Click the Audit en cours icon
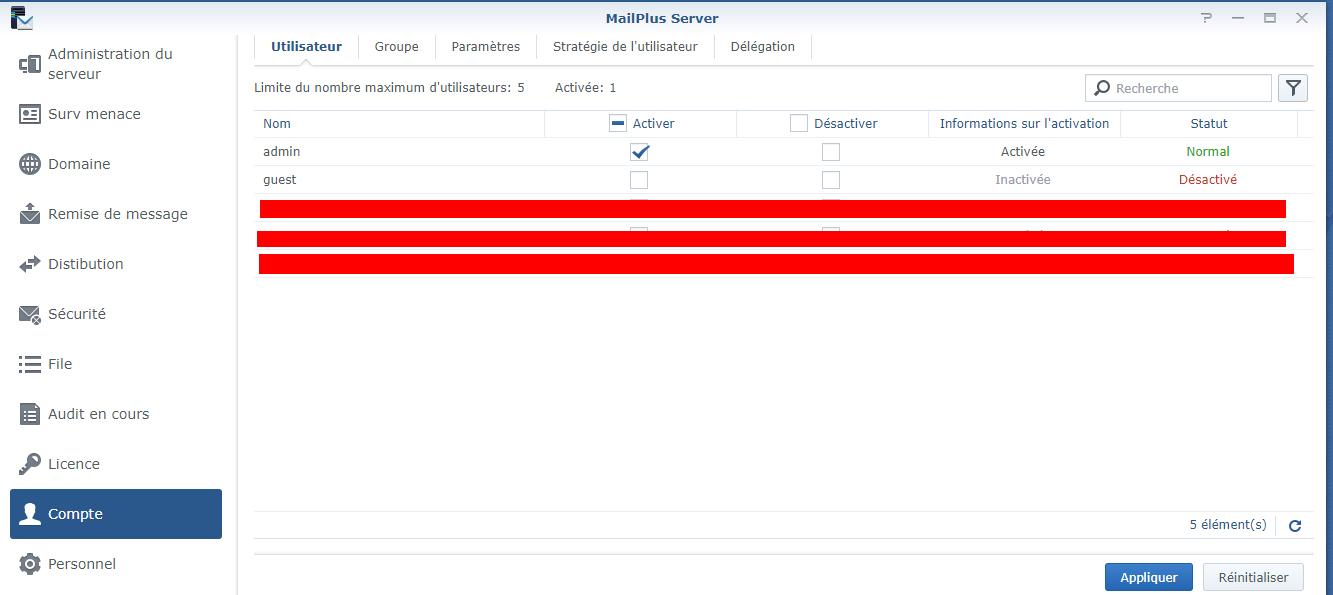The height and width of the screenshot is (595, 1333). (x=30, y=414)
